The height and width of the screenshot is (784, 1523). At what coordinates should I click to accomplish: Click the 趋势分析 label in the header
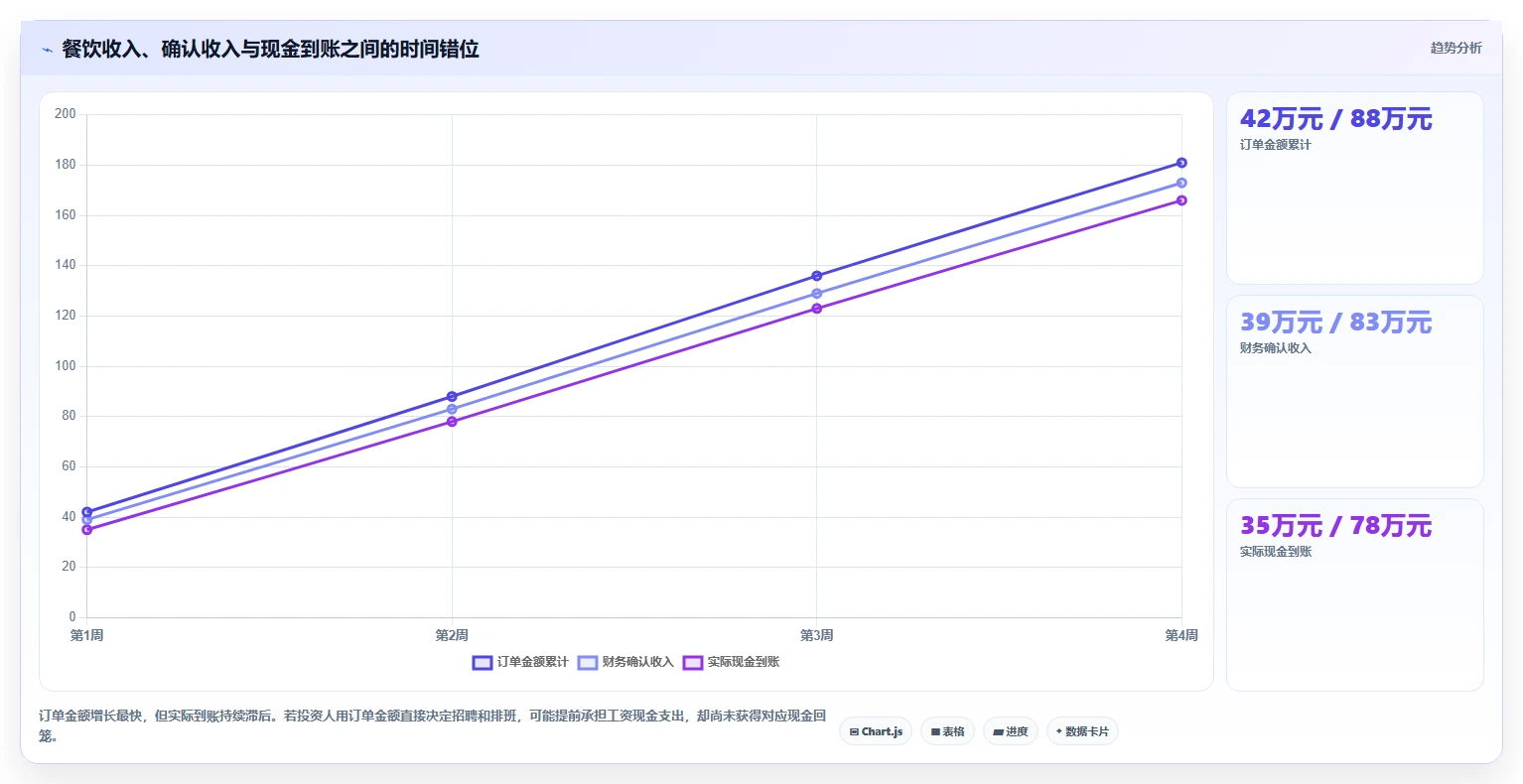(1455, 48)
